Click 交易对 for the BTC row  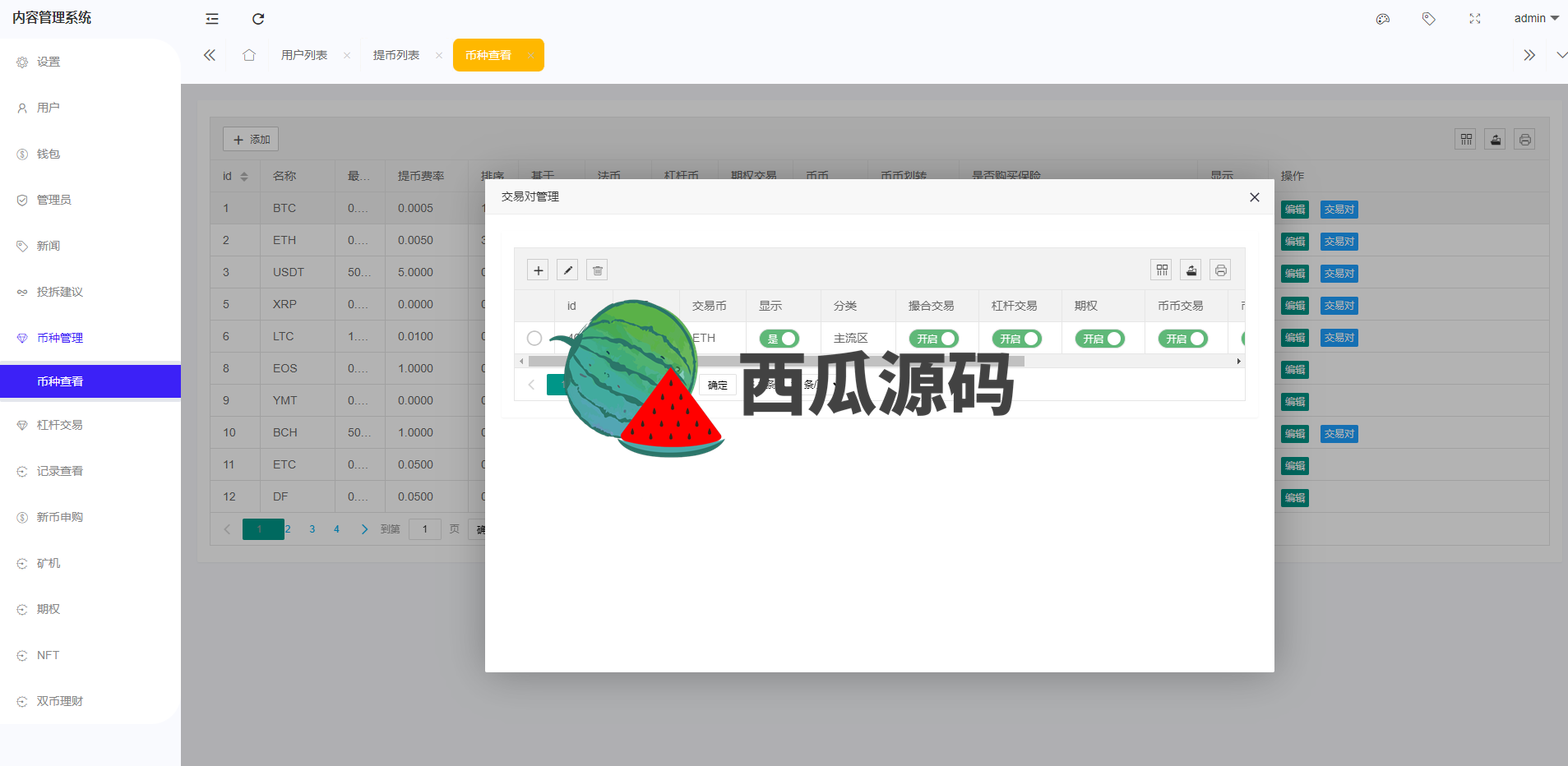click(x=1339, y=210)
